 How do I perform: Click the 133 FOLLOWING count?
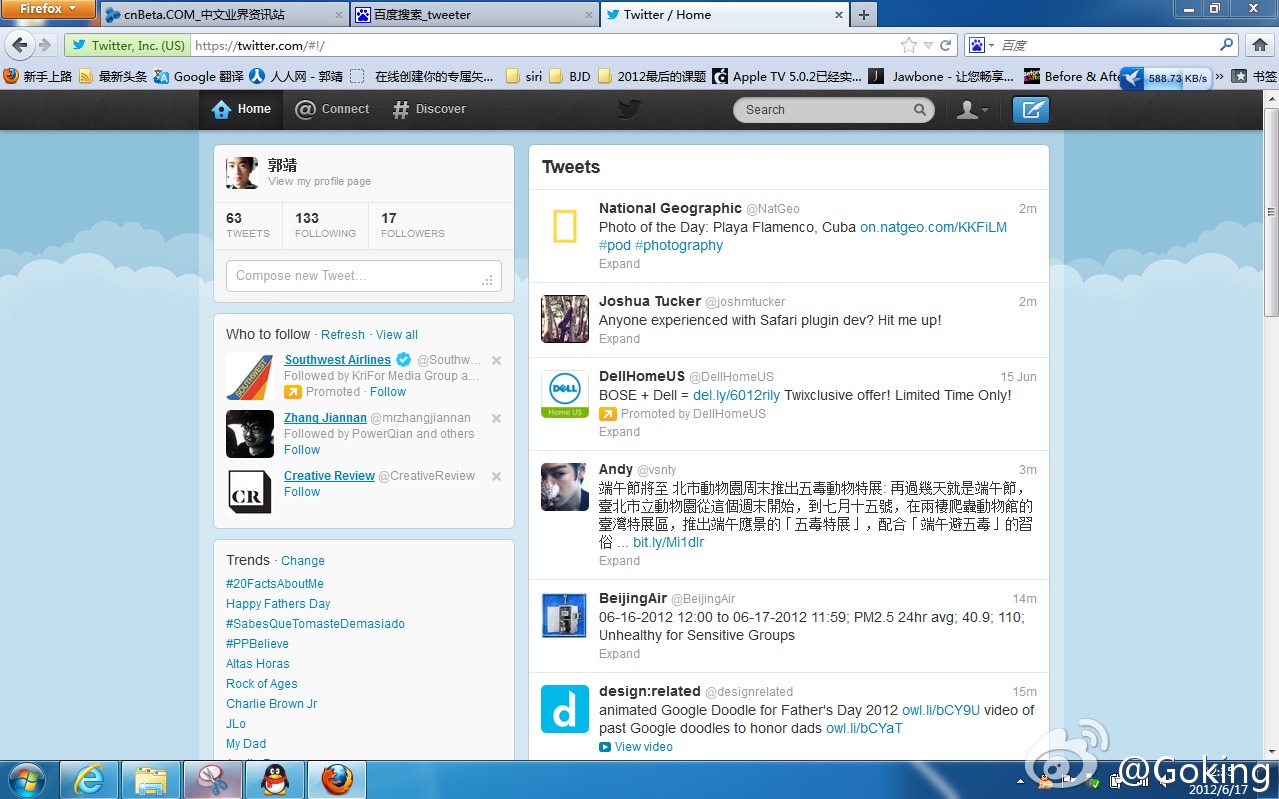point(325,225)
